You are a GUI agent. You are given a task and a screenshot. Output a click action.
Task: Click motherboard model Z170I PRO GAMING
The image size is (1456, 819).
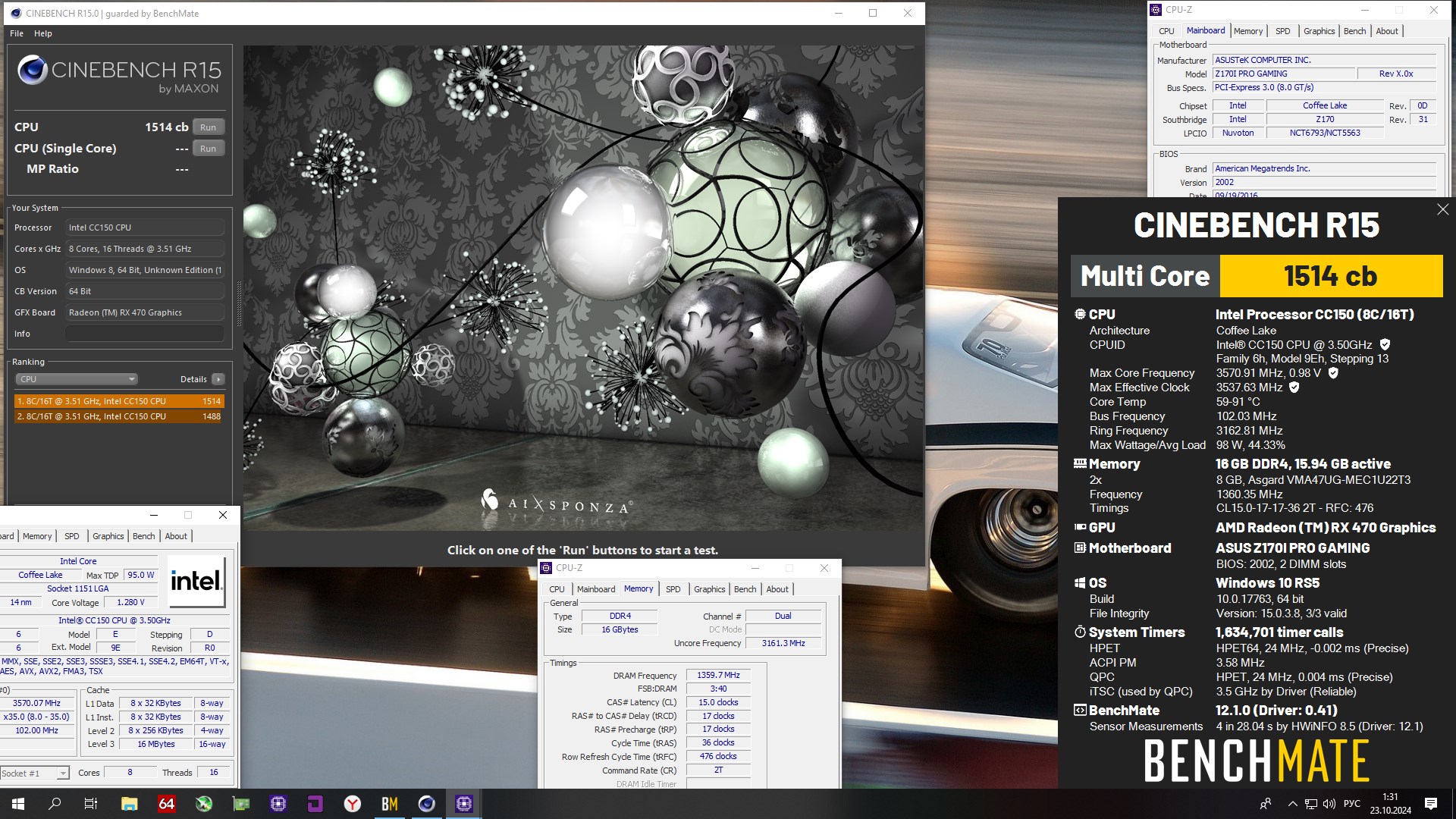point(1283,74)
